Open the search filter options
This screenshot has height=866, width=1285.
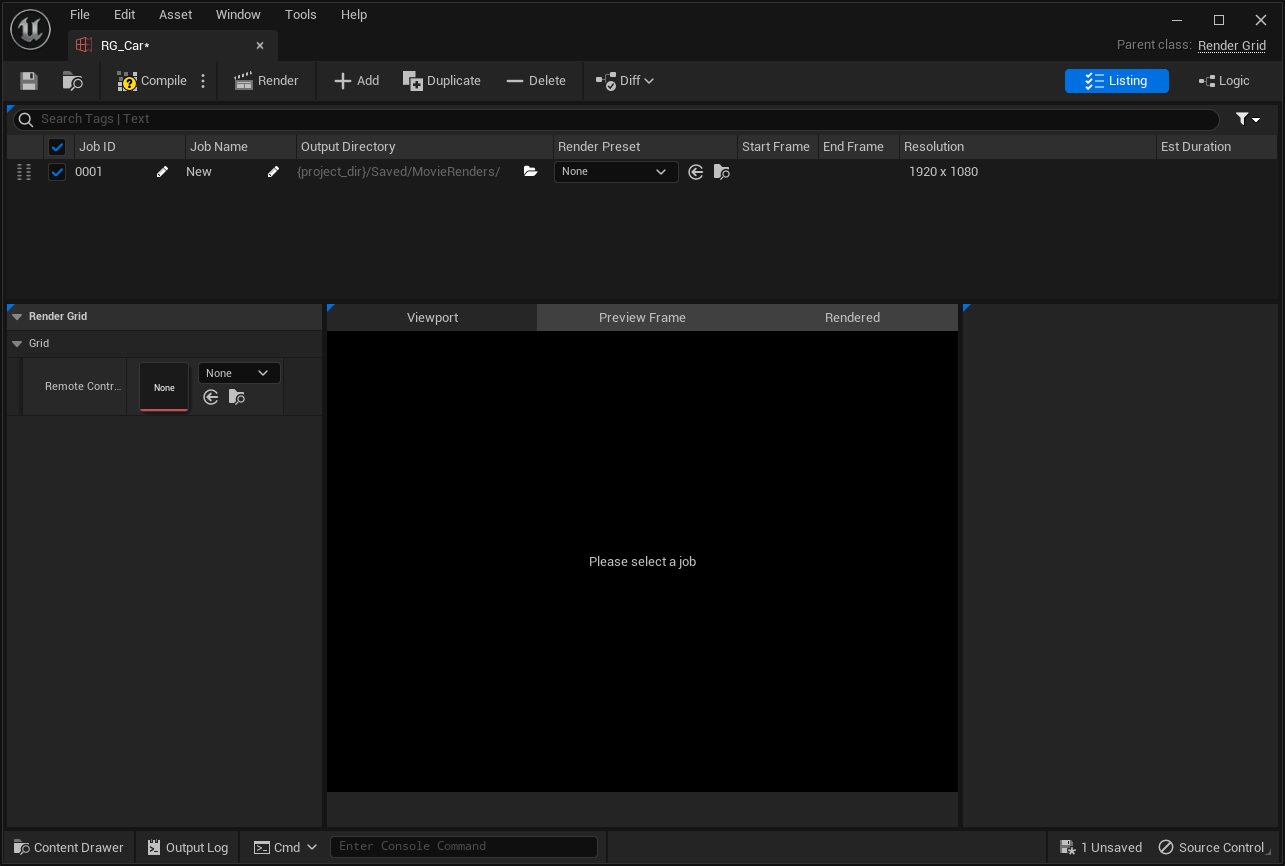click(x=1247, y=119)
